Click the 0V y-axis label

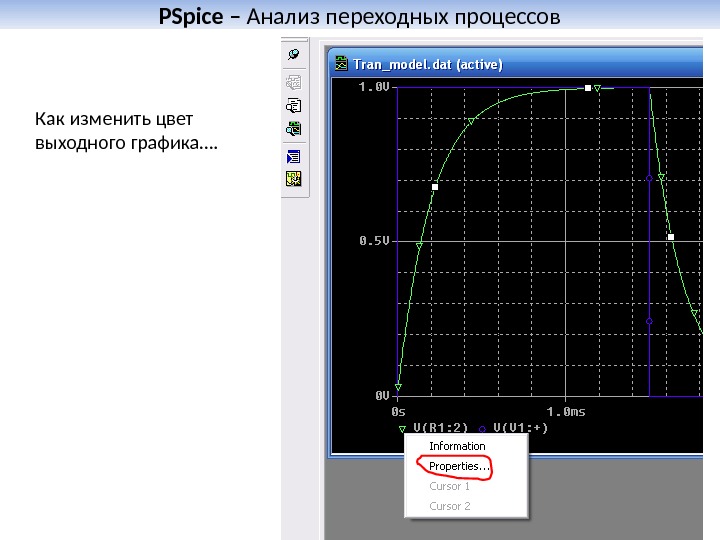[x=382, y=395]
